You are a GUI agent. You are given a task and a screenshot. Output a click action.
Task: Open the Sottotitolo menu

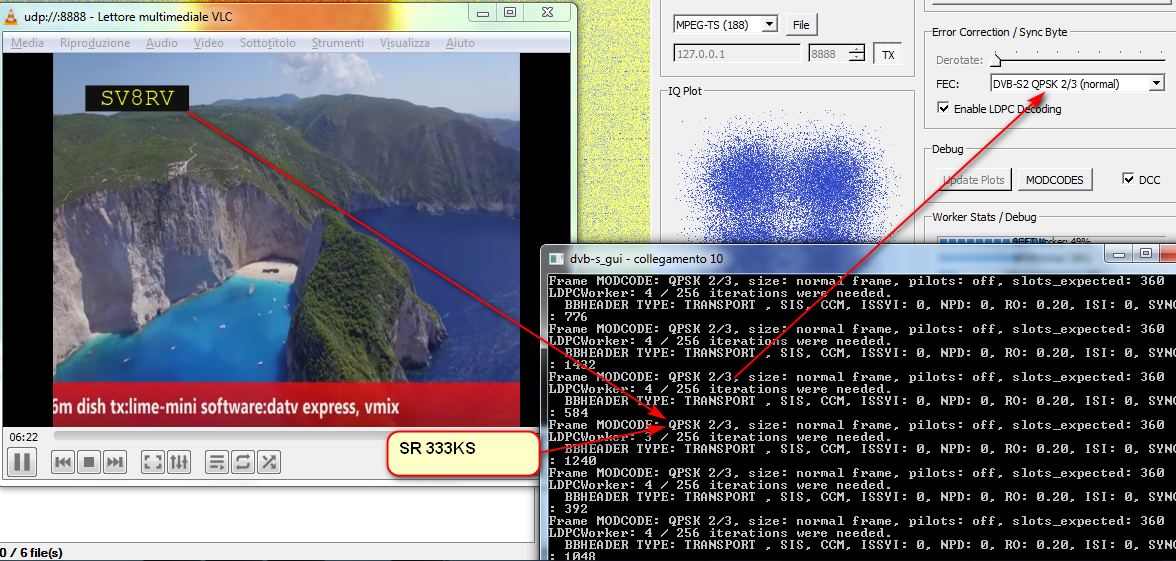268,43
